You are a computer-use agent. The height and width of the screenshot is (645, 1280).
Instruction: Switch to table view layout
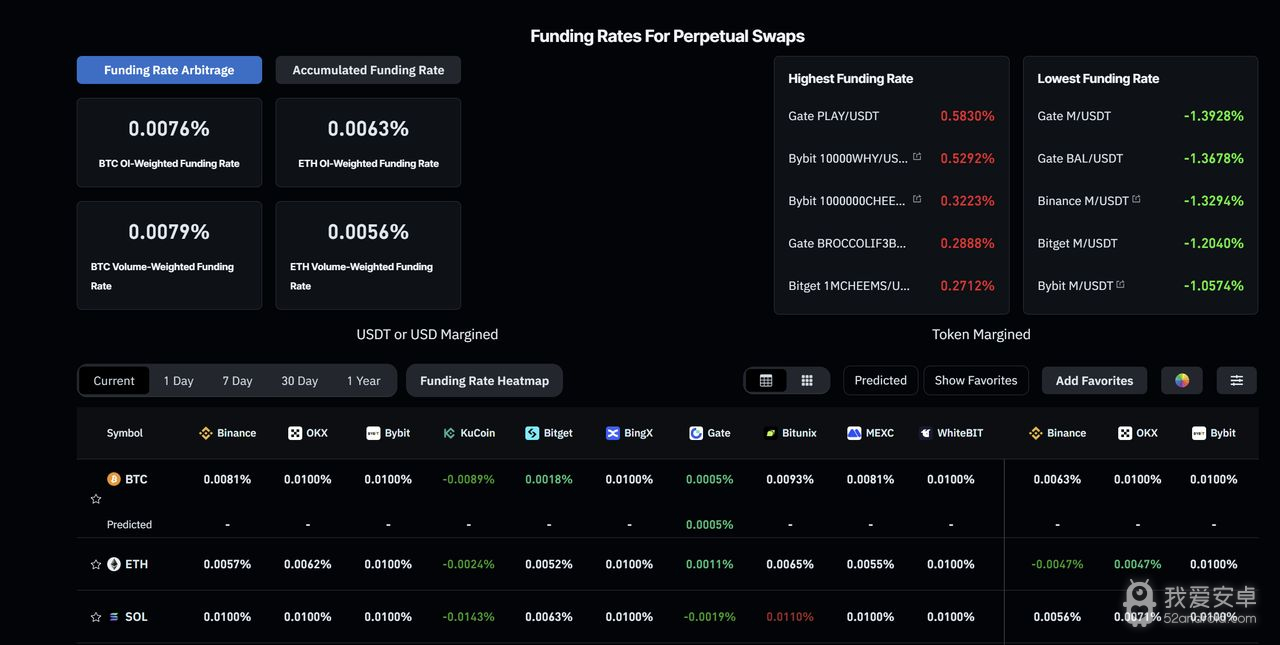click(766, 381)
